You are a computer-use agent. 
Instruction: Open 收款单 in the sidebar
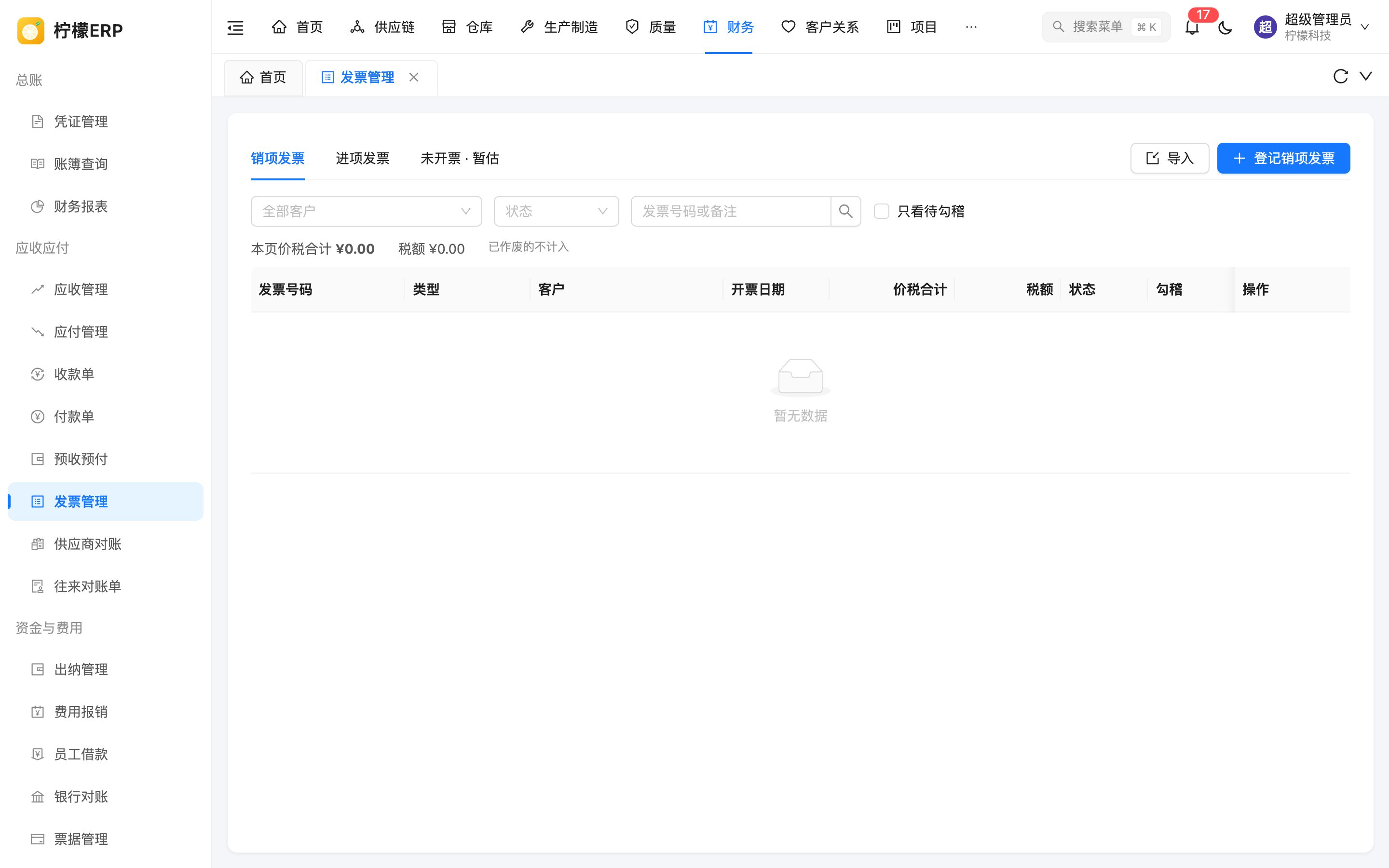tap(106, 374)
